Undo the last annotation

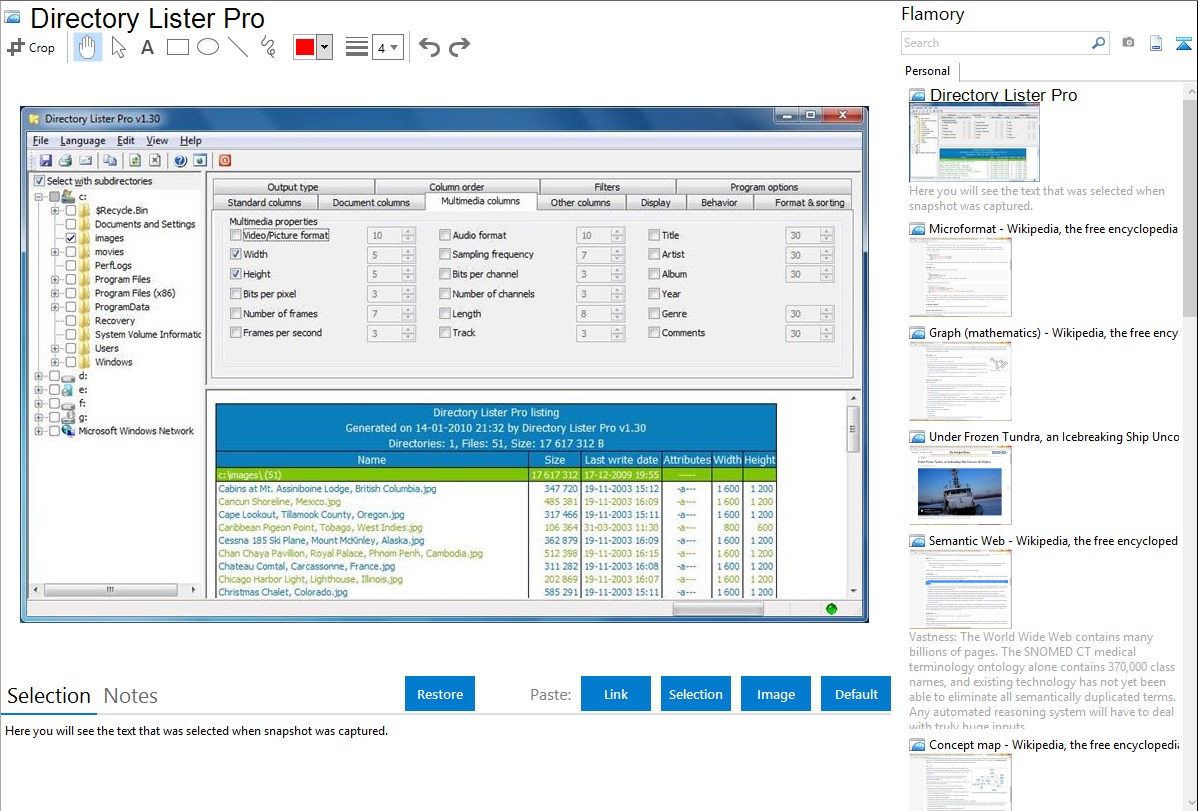[429, 47]
